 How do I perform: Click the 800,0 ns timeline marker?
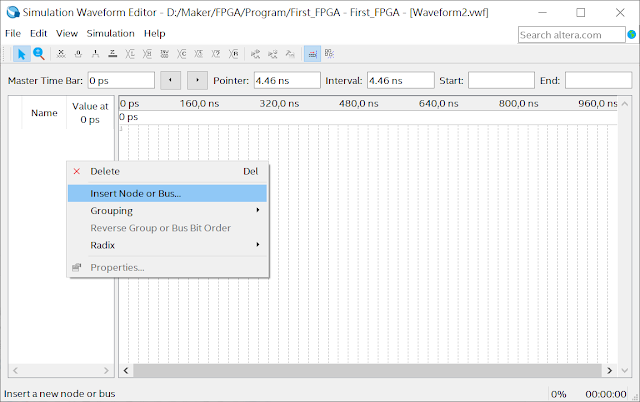(x=519, y=104)
